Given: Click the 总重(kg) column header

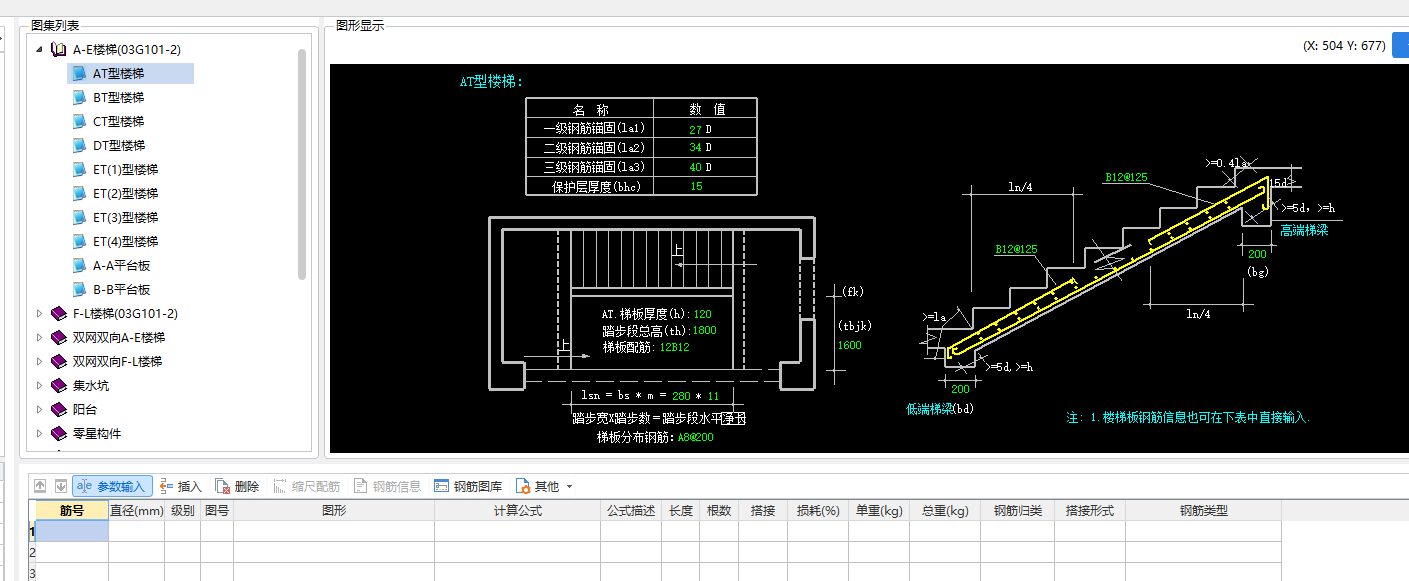Looking at the screenshot, I should pos(945,510).
